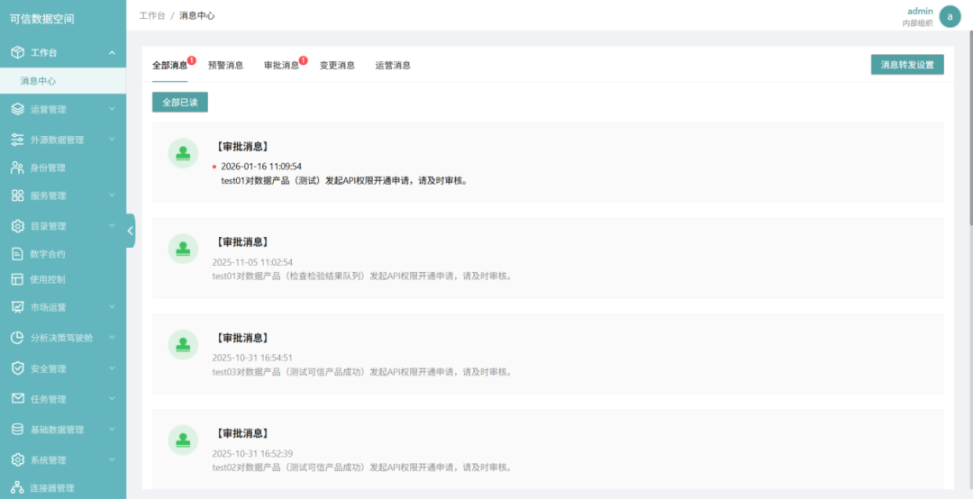The width and height of the screenshot is (973, 499).
Task: Click stamp icon of 2026-01-16 approval message
Action: coord(183,153)
